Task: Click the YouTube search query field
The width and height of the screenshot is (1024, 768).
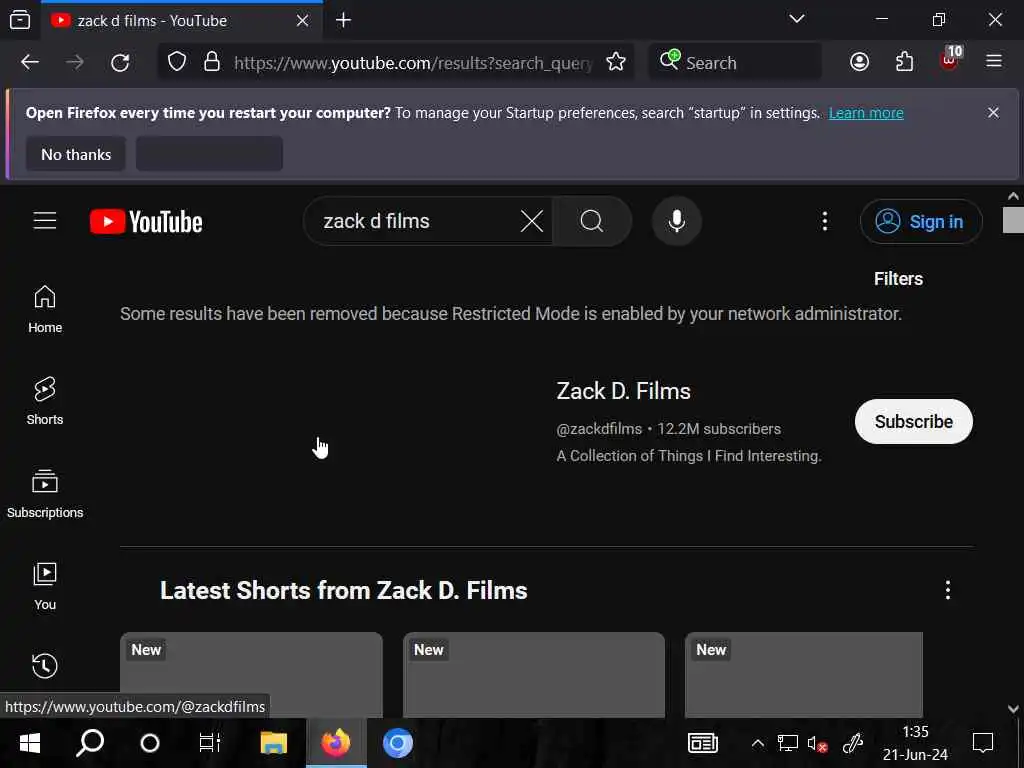Action: 418,221
